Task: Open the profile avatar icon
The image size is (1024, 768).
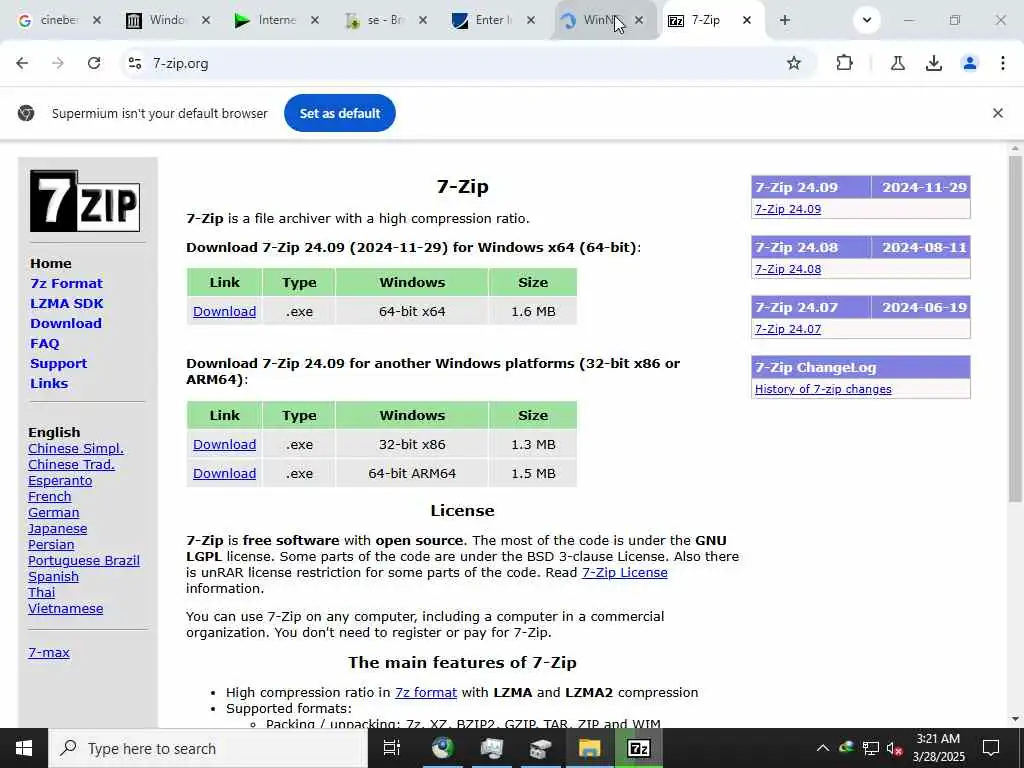Action: pos(970,63)
